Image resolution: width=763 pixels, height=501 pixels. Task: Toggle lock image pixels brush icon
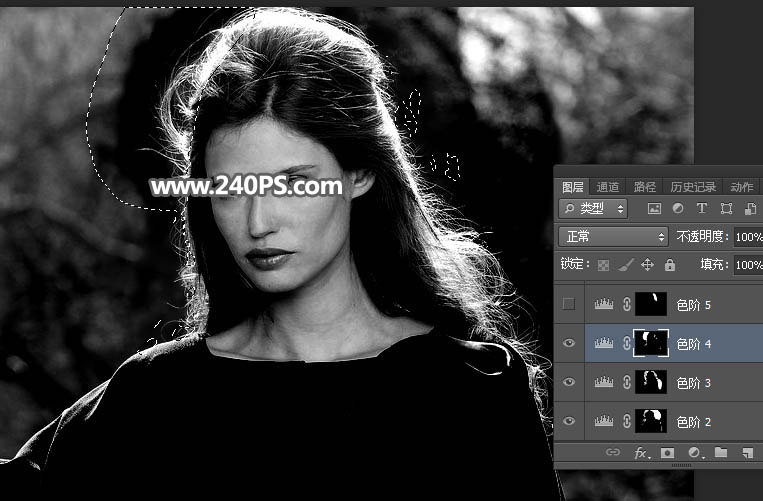click(626, 265)
